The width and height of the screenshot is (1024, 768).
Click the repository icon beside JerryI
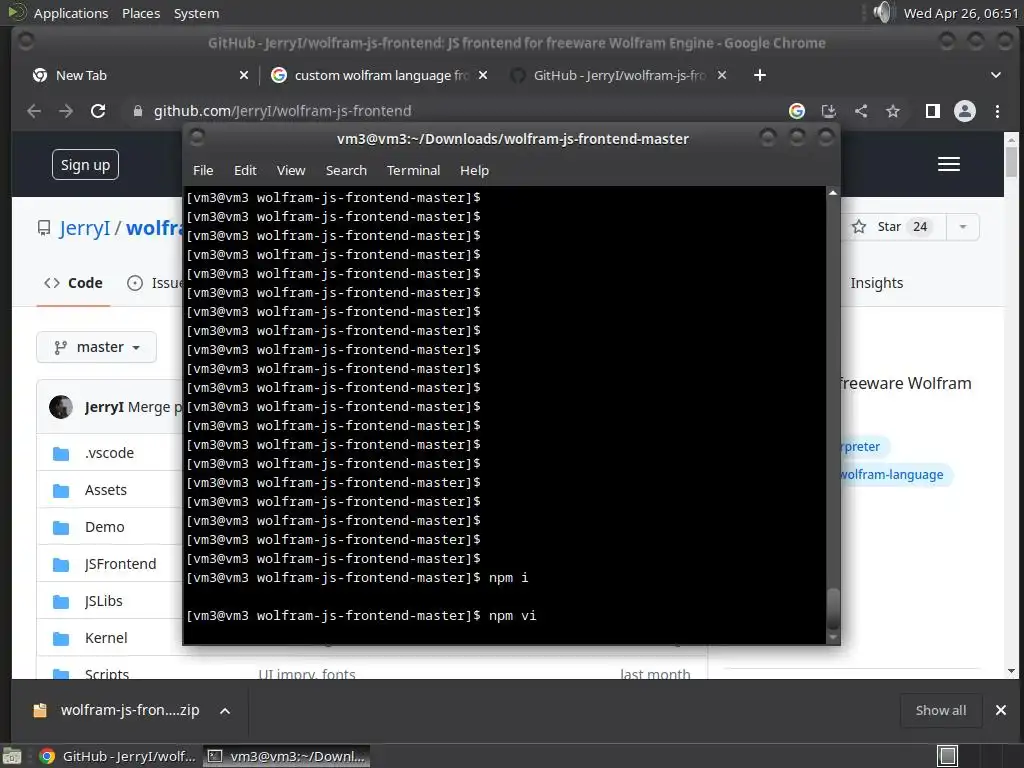44,228
